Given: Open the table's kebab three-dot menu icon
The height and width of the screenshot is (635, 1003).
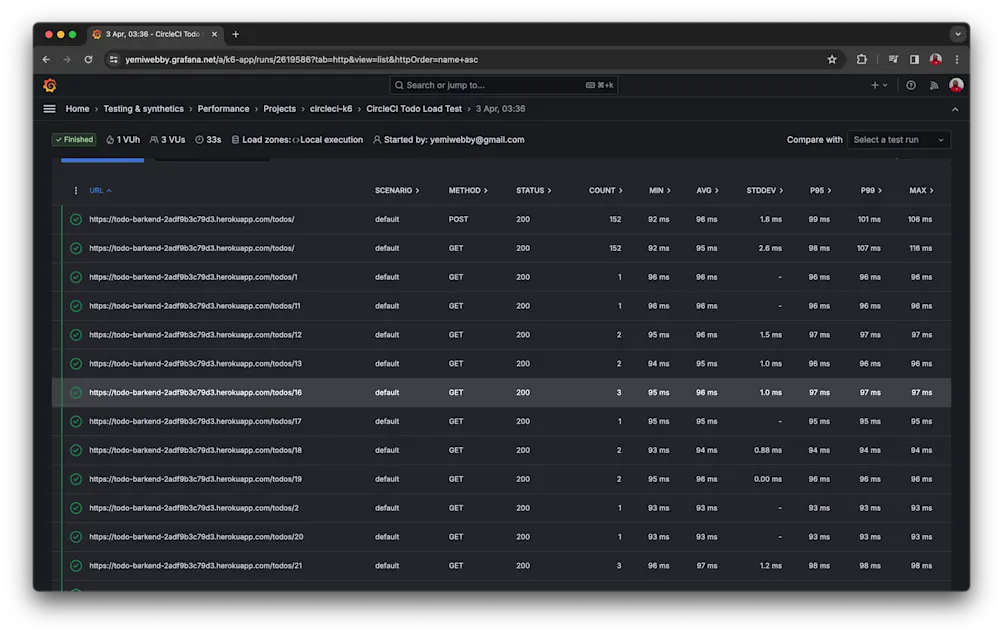Looking at the screenshot, I should pos(75,190).
